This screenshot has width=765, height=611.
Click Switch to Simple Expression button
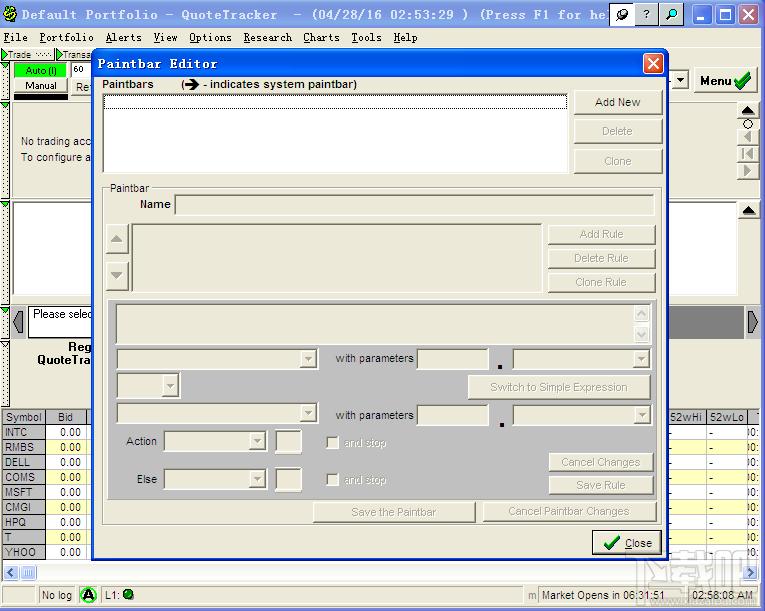click(559, 387)
